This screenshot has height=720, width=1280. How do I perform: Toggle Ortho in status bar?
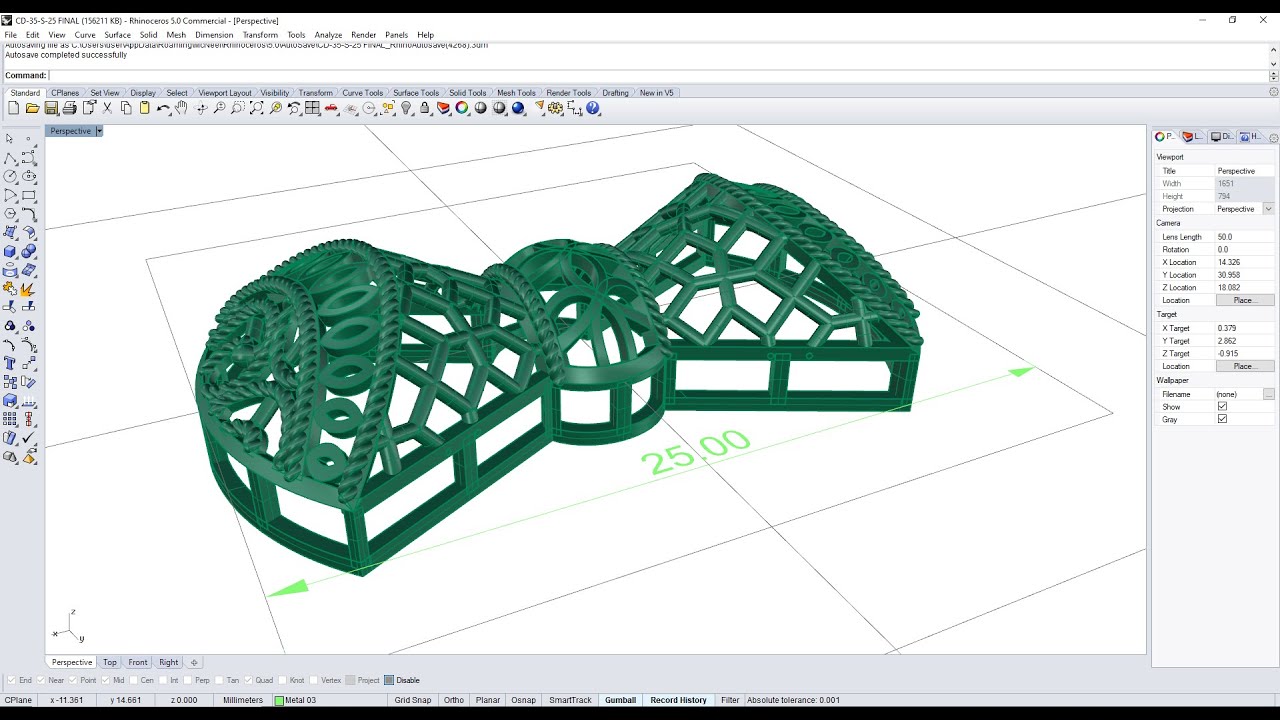coord(453,700)
